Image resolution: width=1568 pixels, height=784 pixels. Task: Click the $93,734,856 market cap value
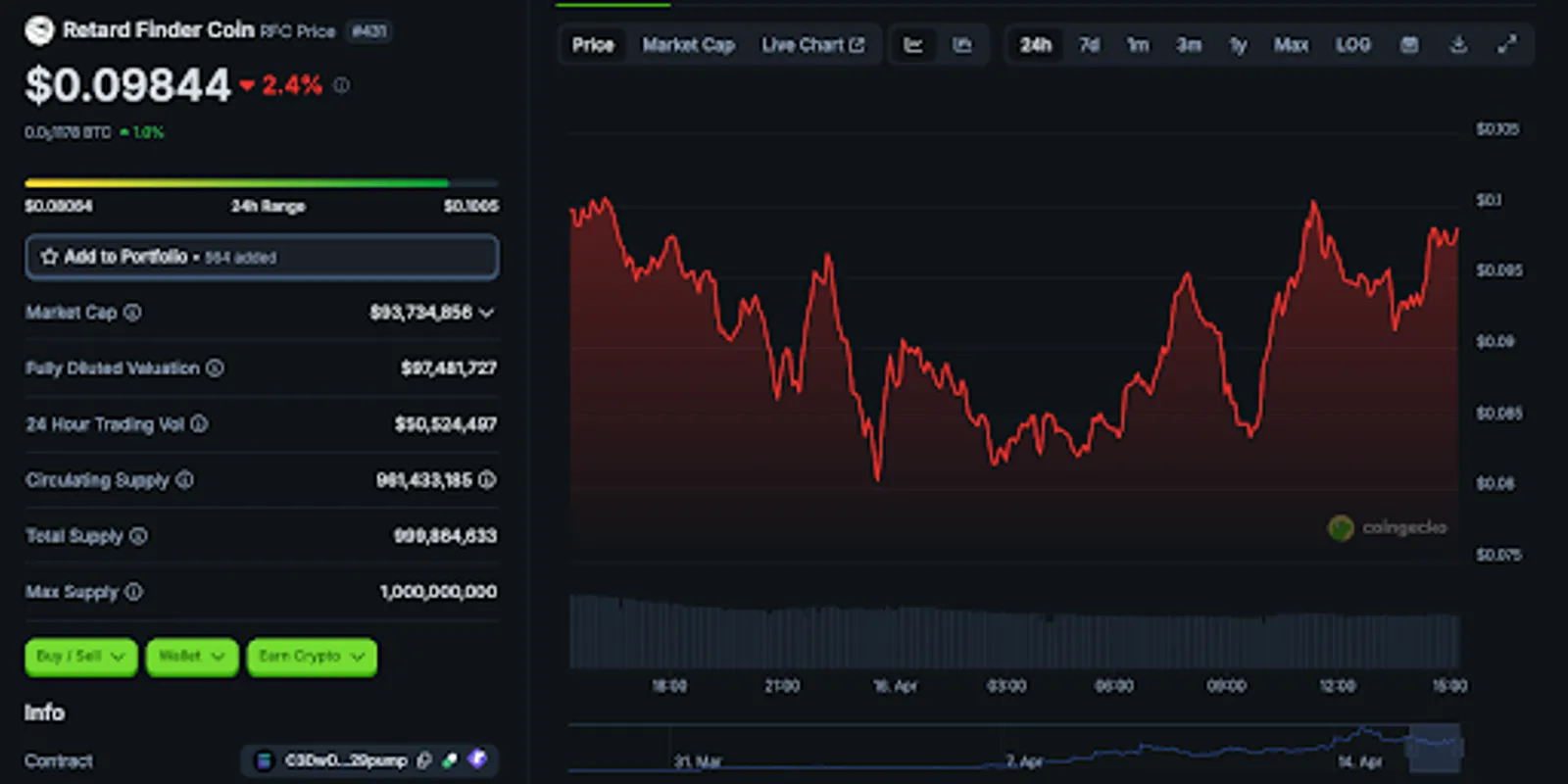pos(421,313)
